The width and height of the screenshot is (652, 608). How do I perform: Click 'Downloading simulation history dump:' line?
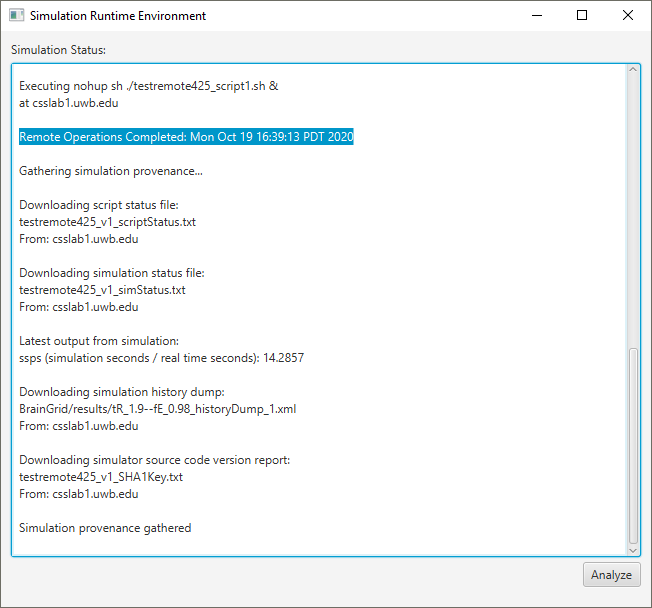(122, 392)
